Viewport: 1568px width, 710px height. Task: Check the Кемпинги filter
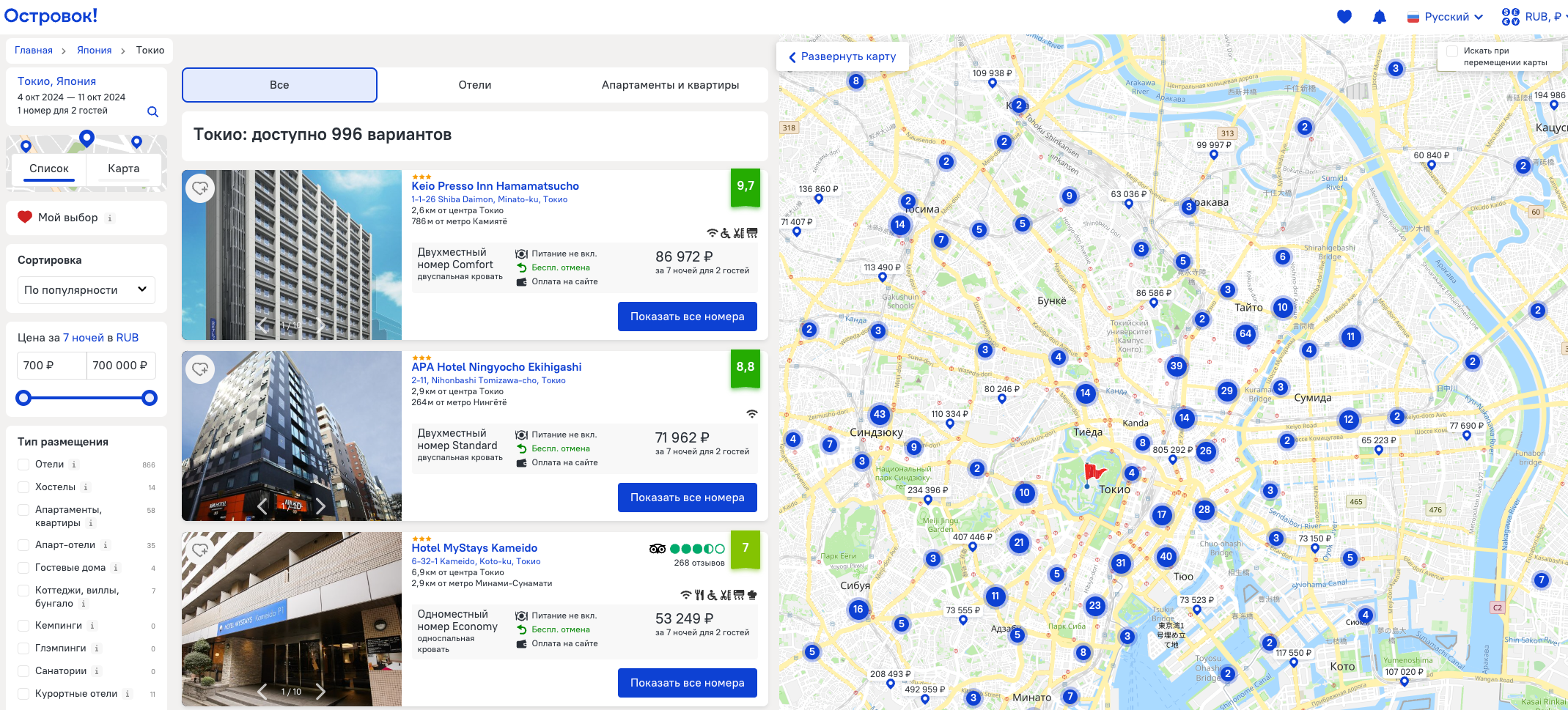pyautogui.click(x=23, y=626)
